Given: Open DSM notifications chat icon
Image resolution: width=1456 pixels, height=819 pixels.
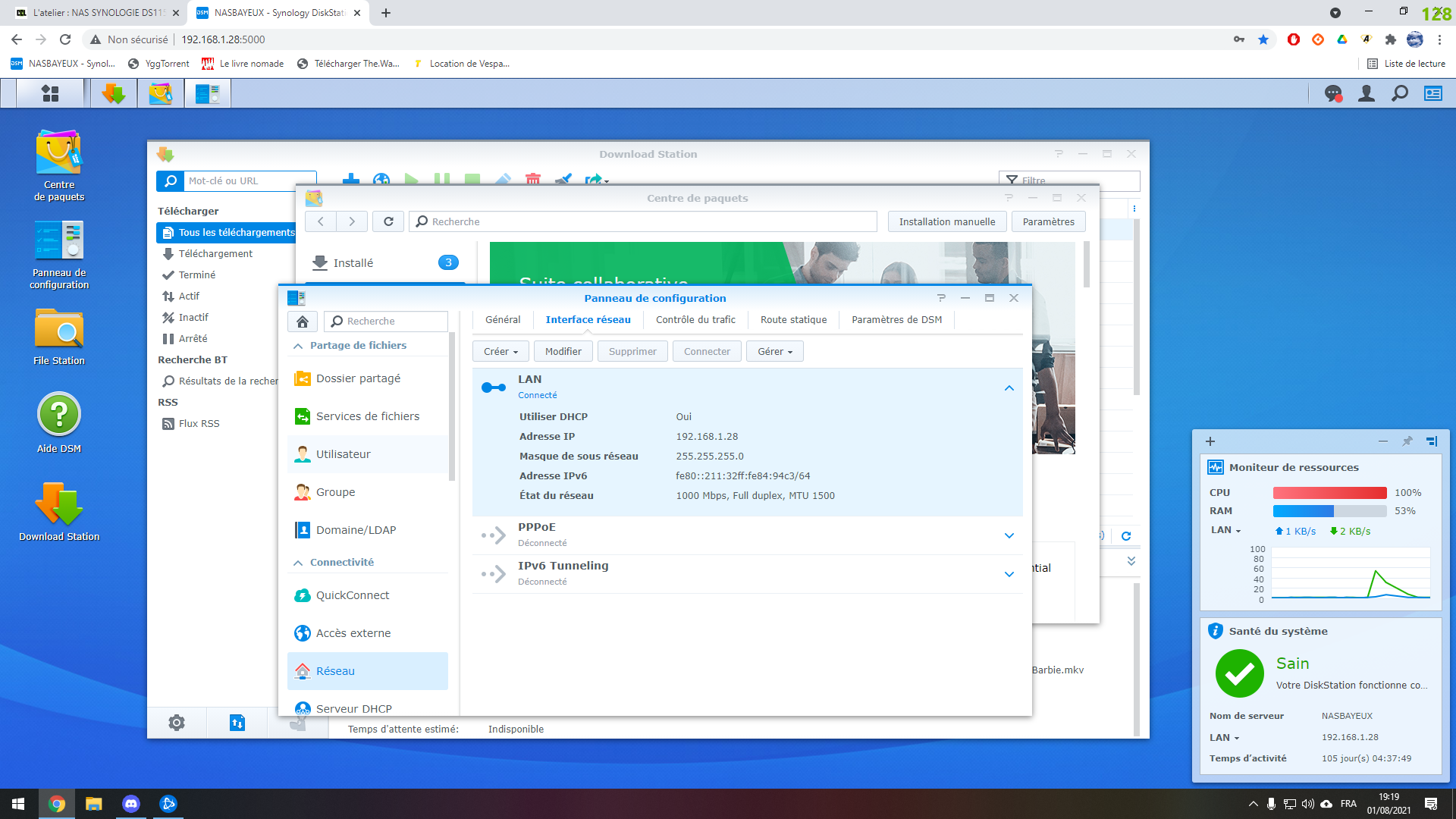Looking at the screenshot, I should tap(1333, 93).
